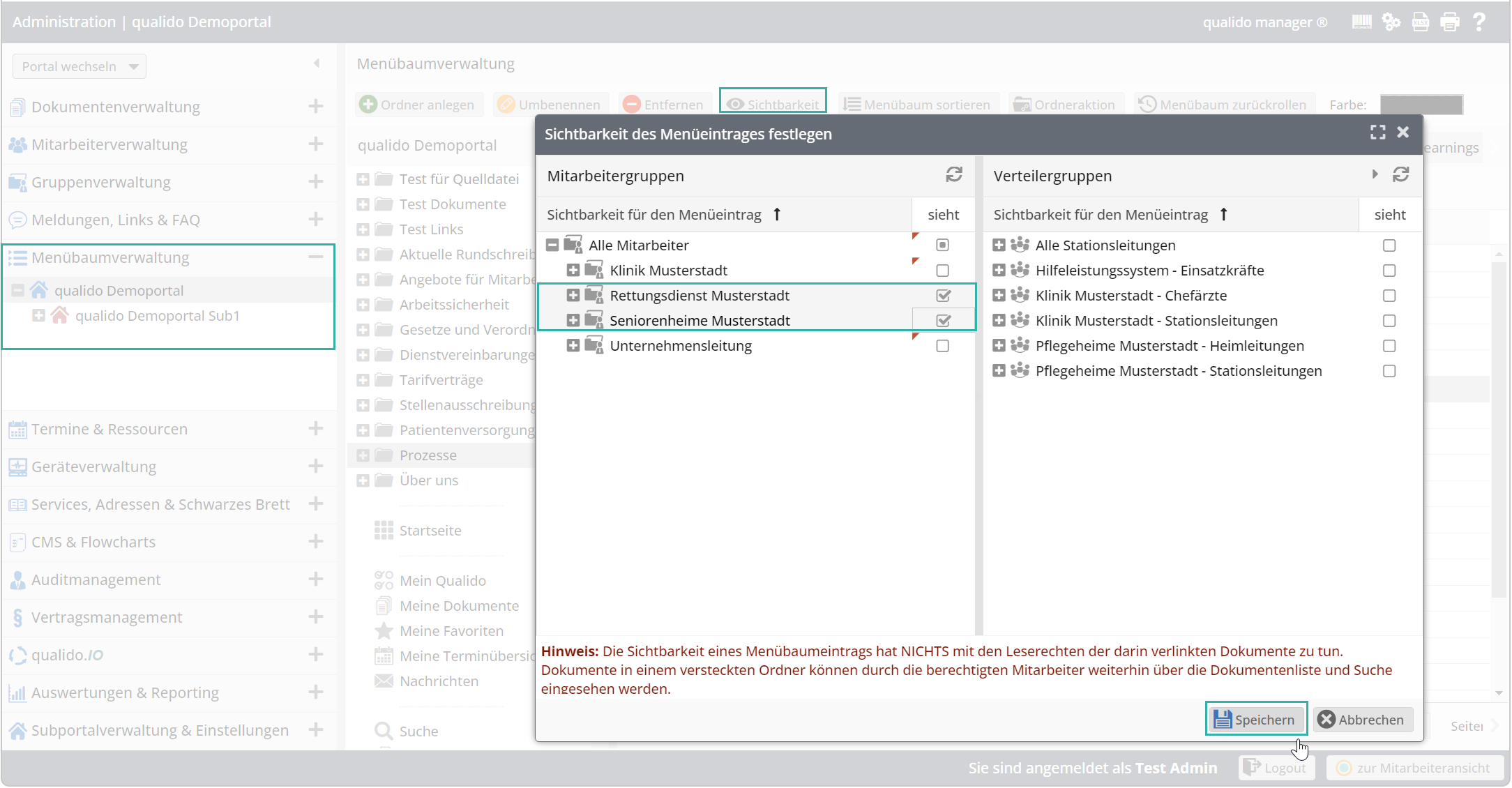Cancel the dialog with Abbrechen

[1363, 719]
